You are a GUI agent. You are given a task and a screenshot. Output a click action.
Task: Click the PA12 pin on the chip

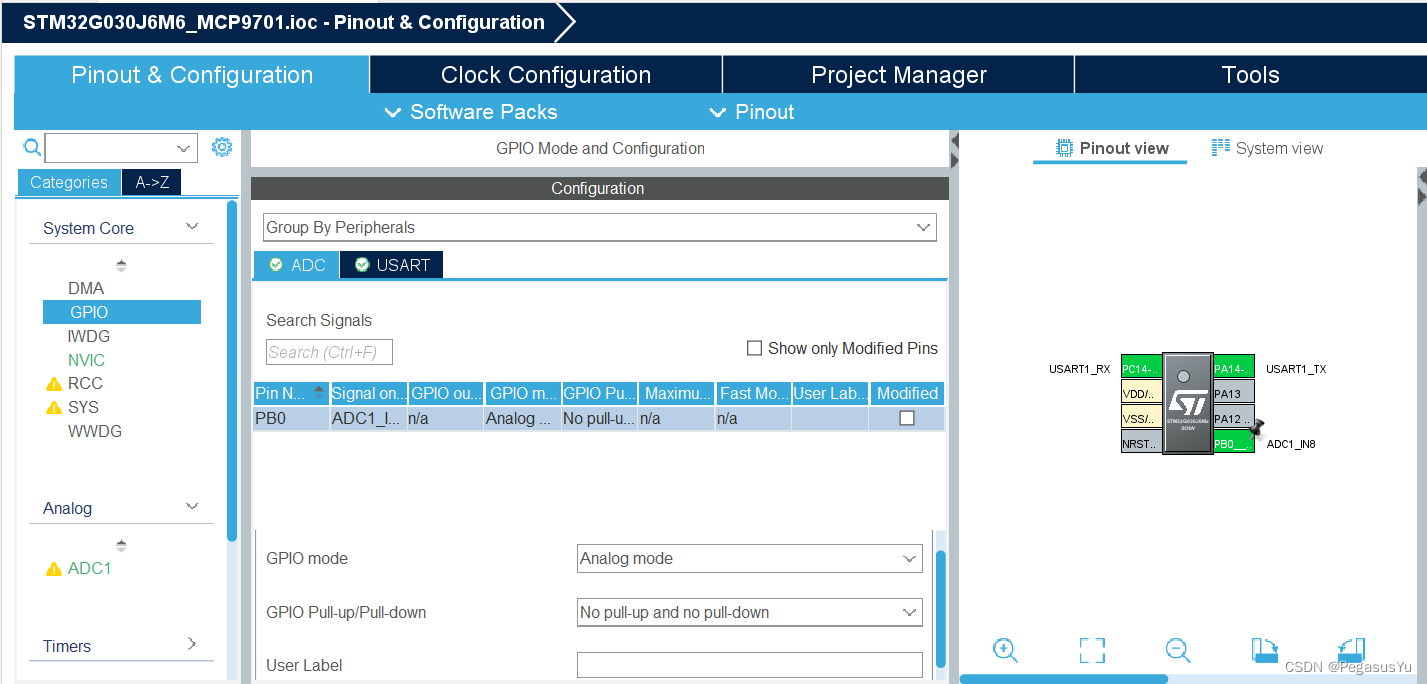pos(1233,419)
